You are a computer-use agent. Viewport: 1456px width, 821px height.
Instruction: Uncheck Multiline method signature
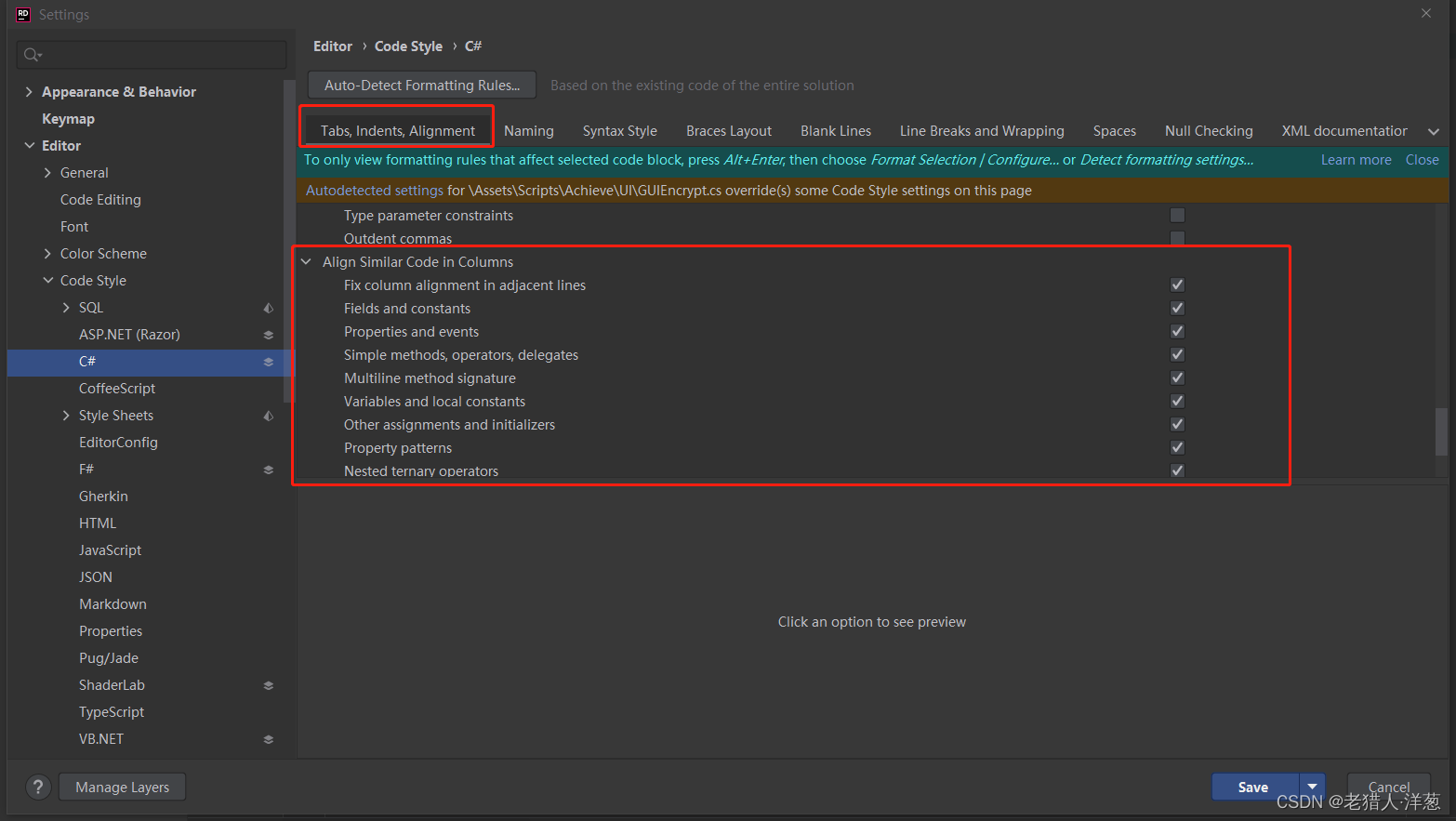(1177, 377)
